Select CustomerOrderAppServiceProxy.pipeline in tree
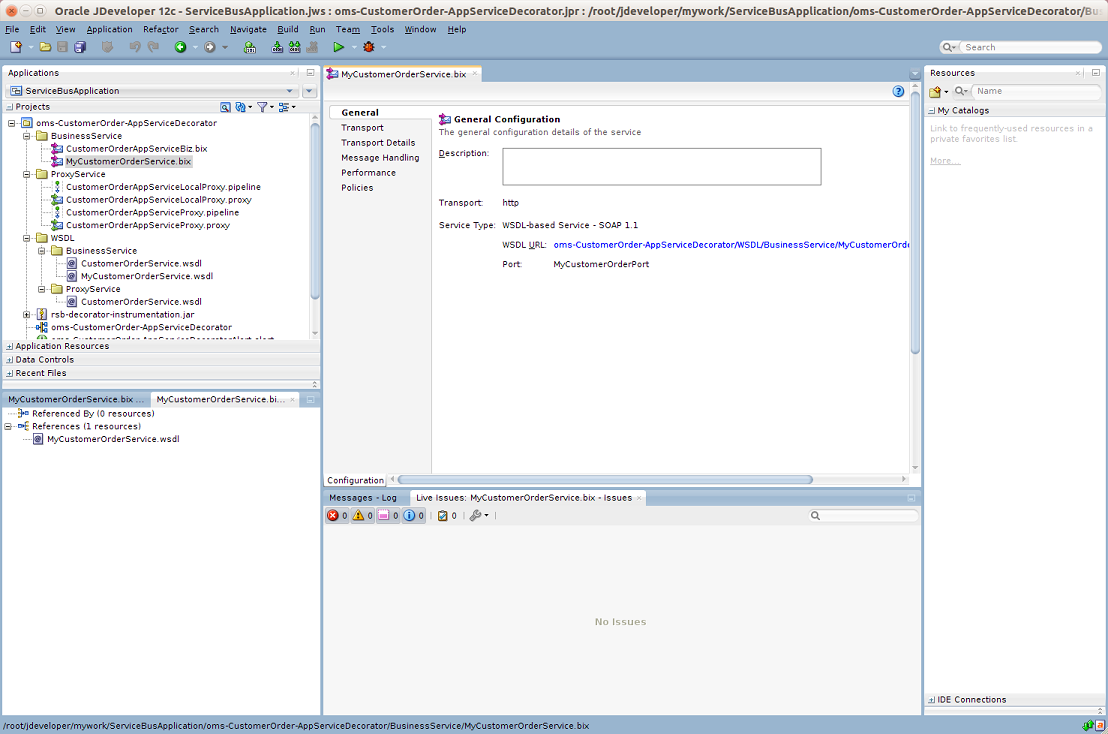Viewport: 1108px width, 734px height. click(153, 213)
